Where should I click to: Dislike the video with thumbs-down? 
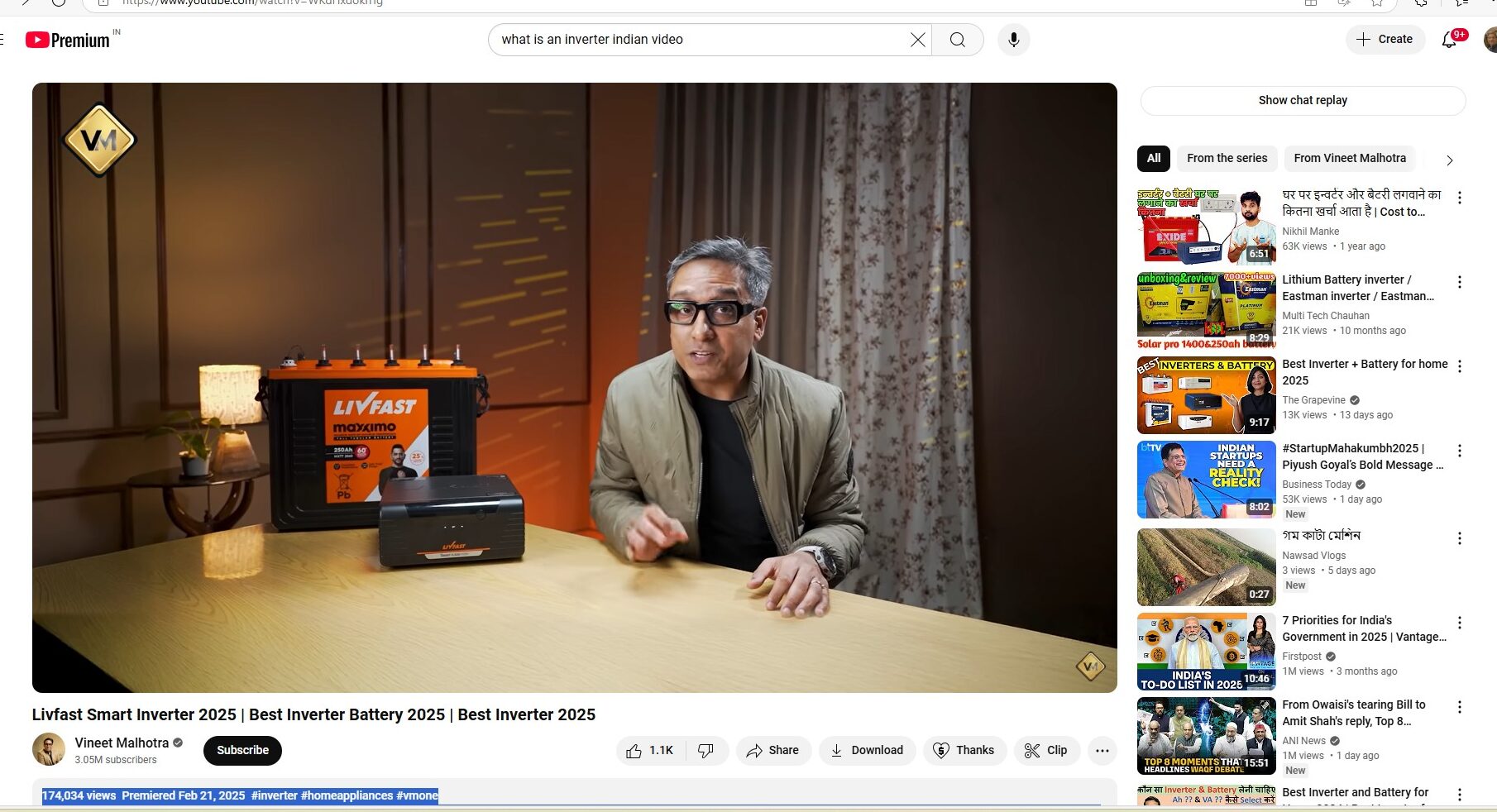click(705, 750)
